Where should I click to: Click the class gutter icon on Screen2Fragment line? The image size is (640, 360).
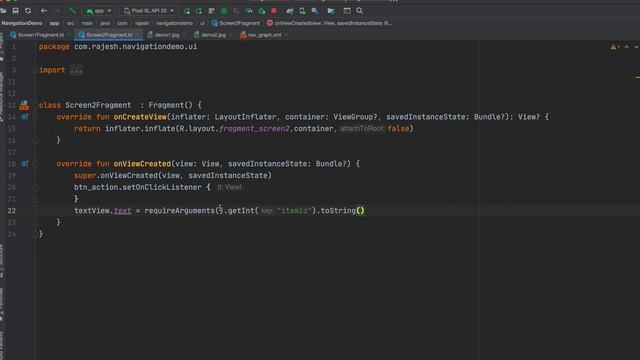(x=24, y=105)
